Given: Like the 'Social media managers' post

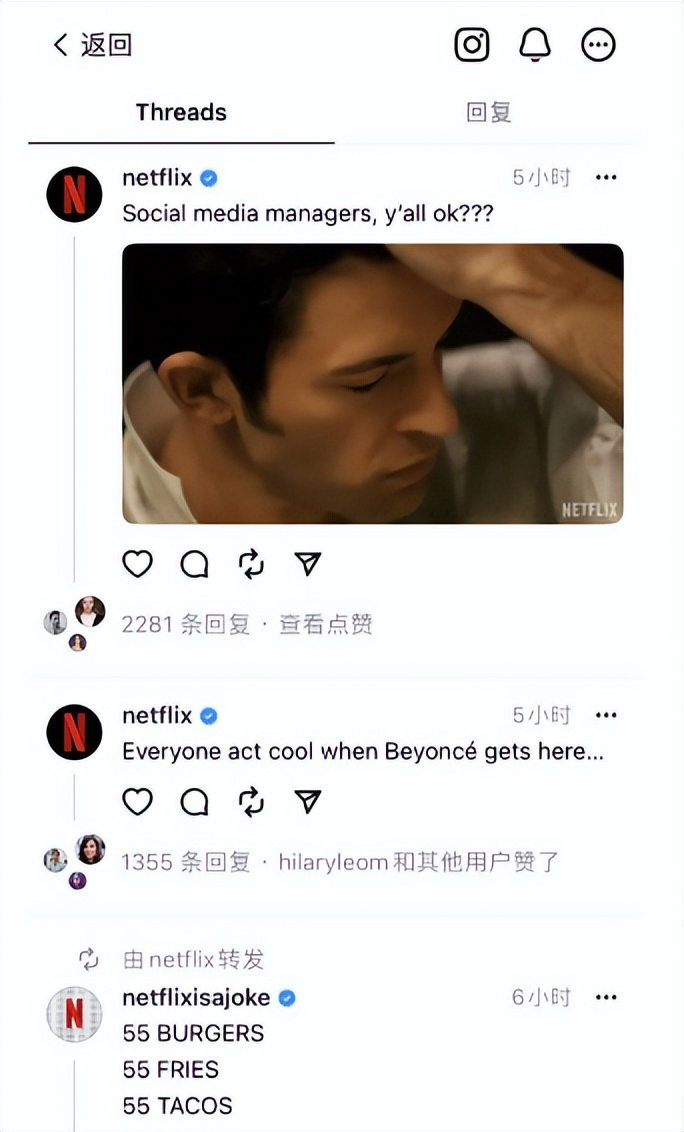Looking at the screenshot, I should [137, 564].
